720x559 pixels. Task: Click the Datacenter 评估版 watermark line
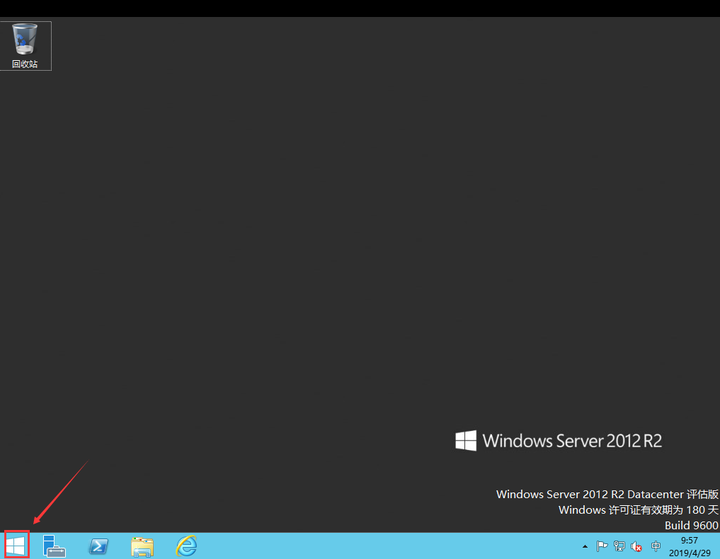tap(607, 494)
